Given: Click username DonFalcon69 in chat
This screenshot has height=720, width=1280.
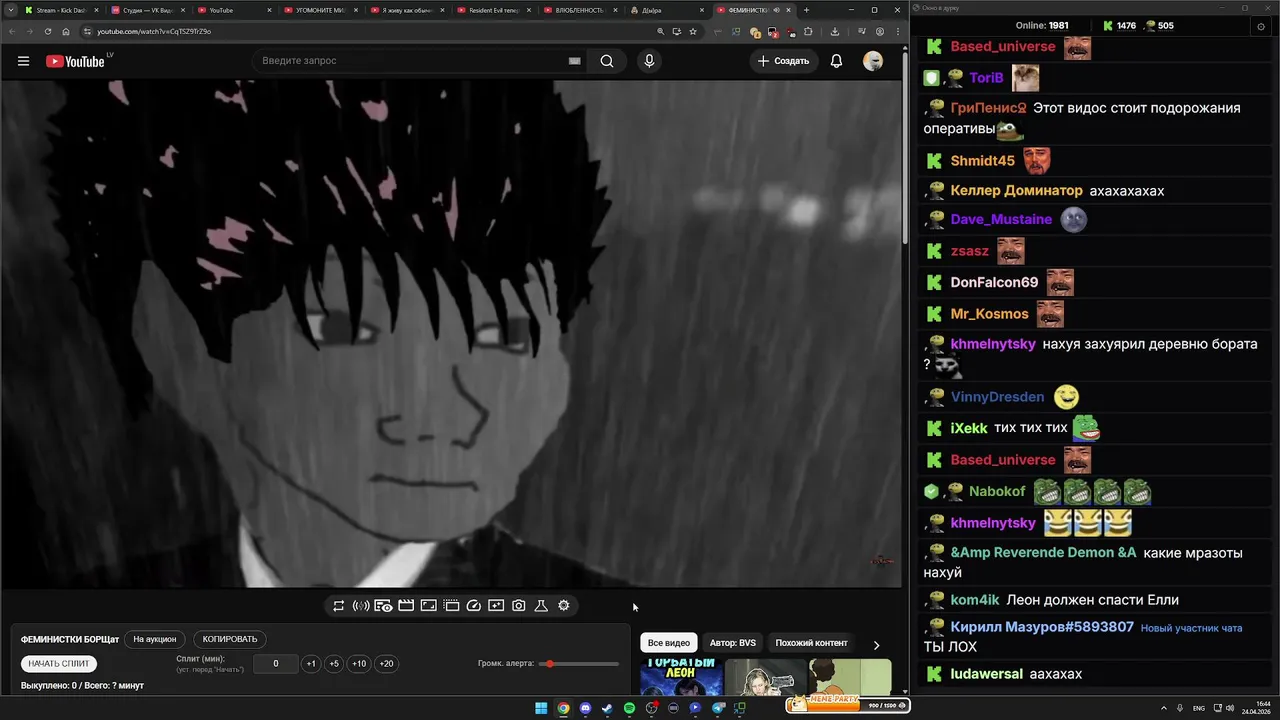Looking at the screenshot, I should [994, 283].
